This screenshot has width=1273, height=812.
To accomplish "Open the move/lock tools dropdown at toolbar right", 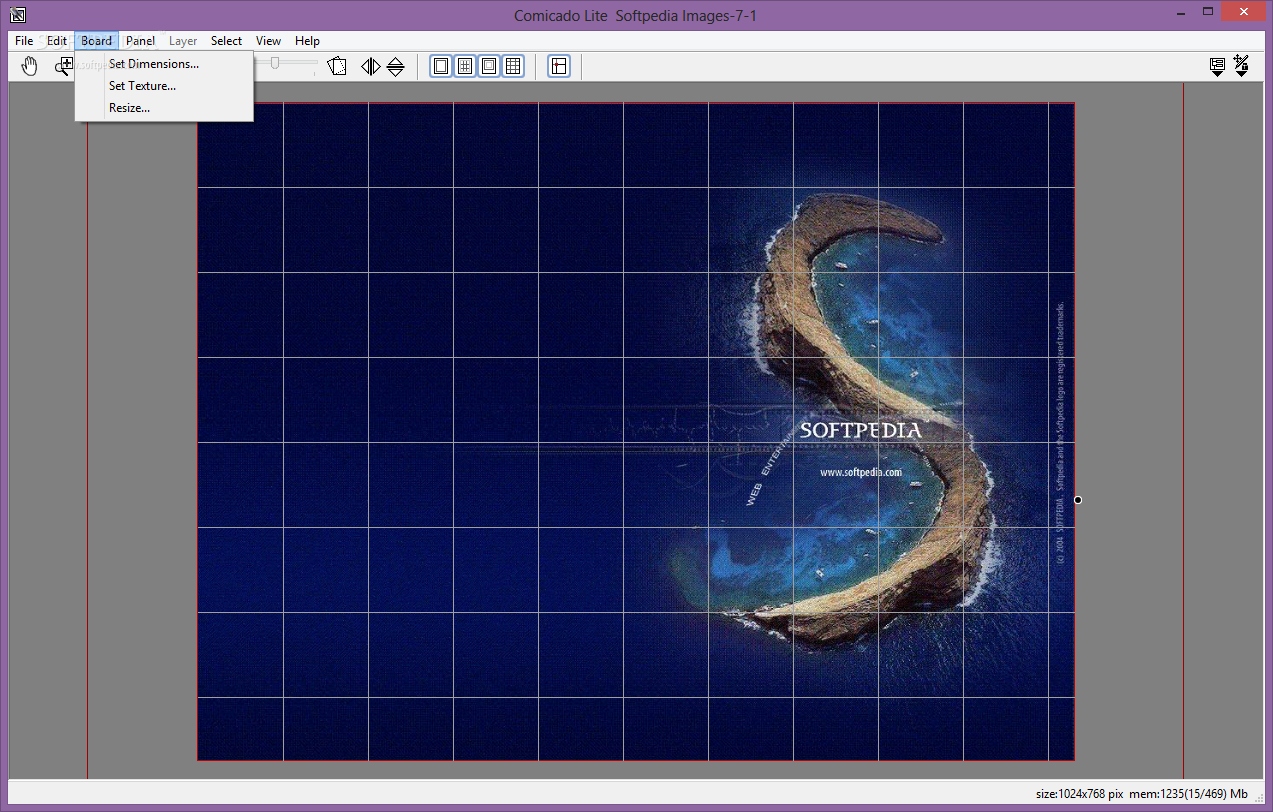I will 1241,66.
